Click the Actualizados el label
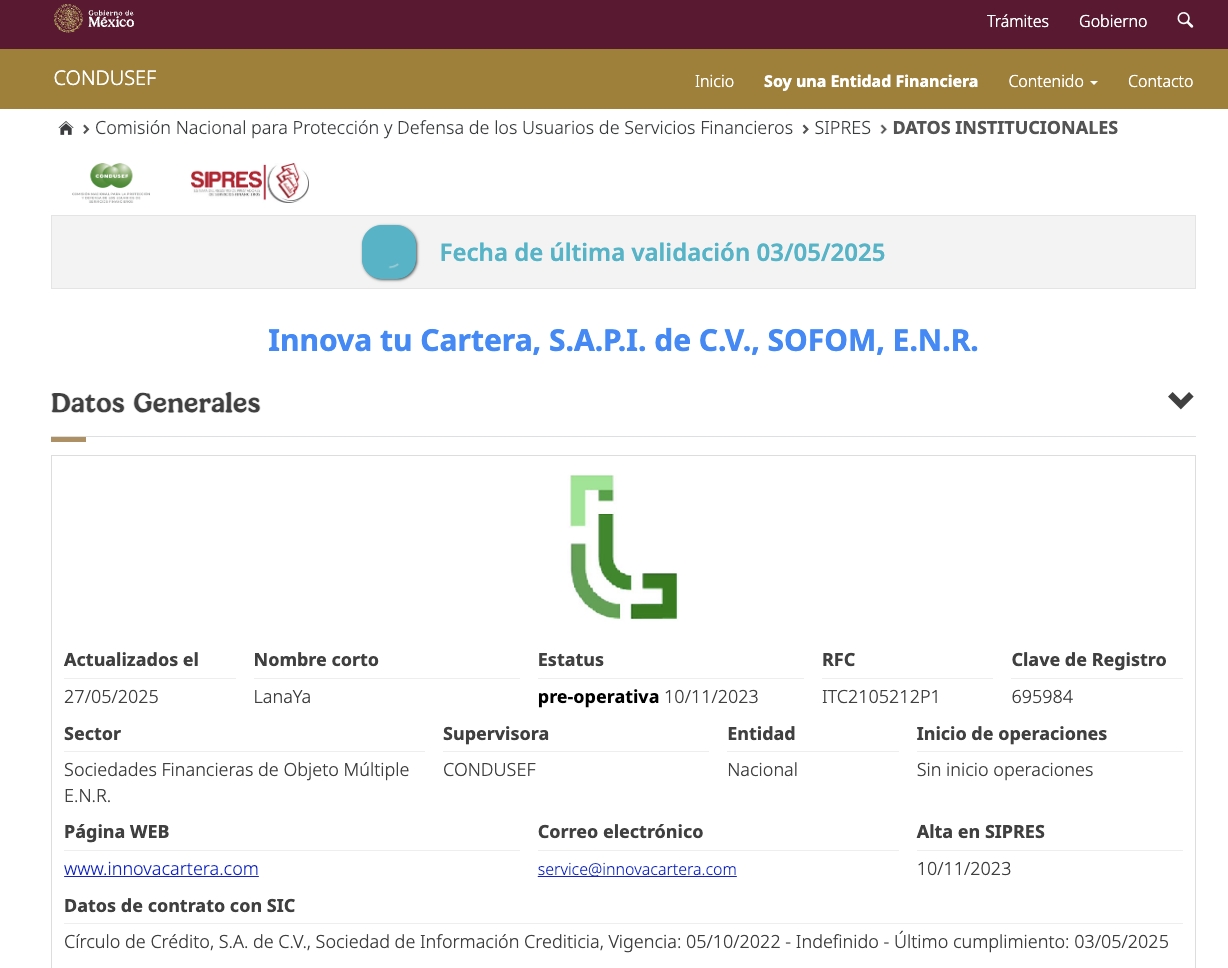 (x=132, y=660)
